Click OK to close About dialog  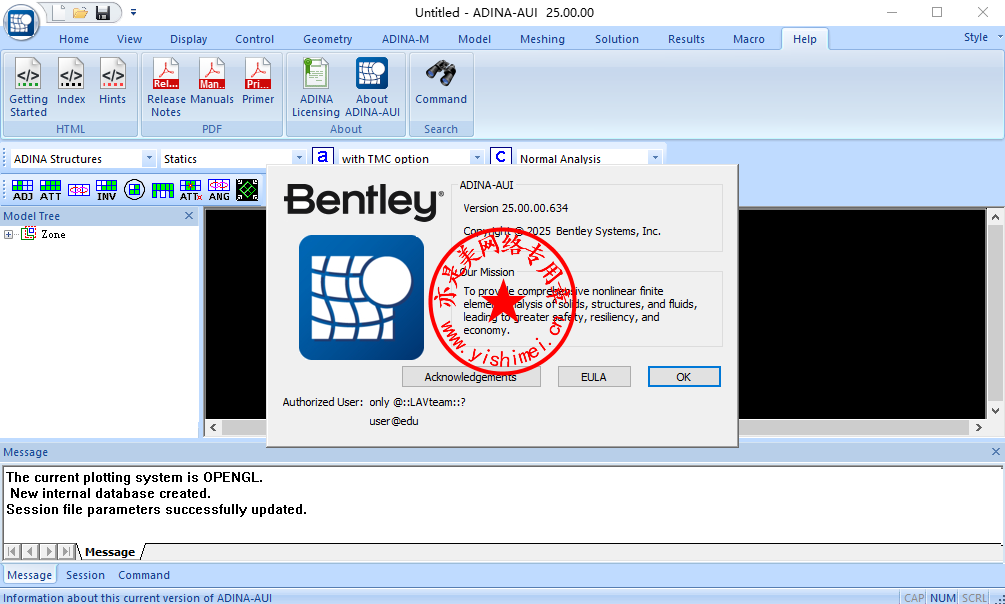point(684,377)
